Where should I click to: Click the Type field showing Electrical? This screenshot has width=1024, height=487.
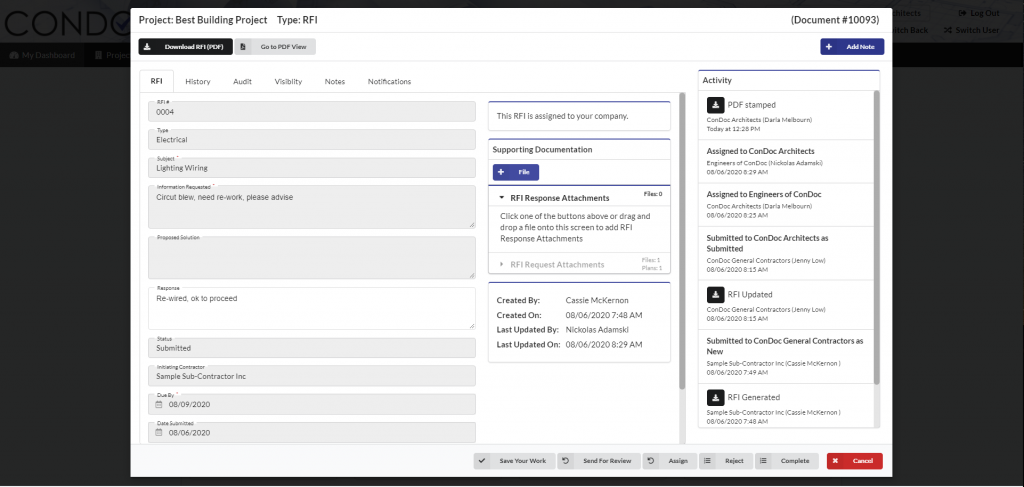coord(312,139)
